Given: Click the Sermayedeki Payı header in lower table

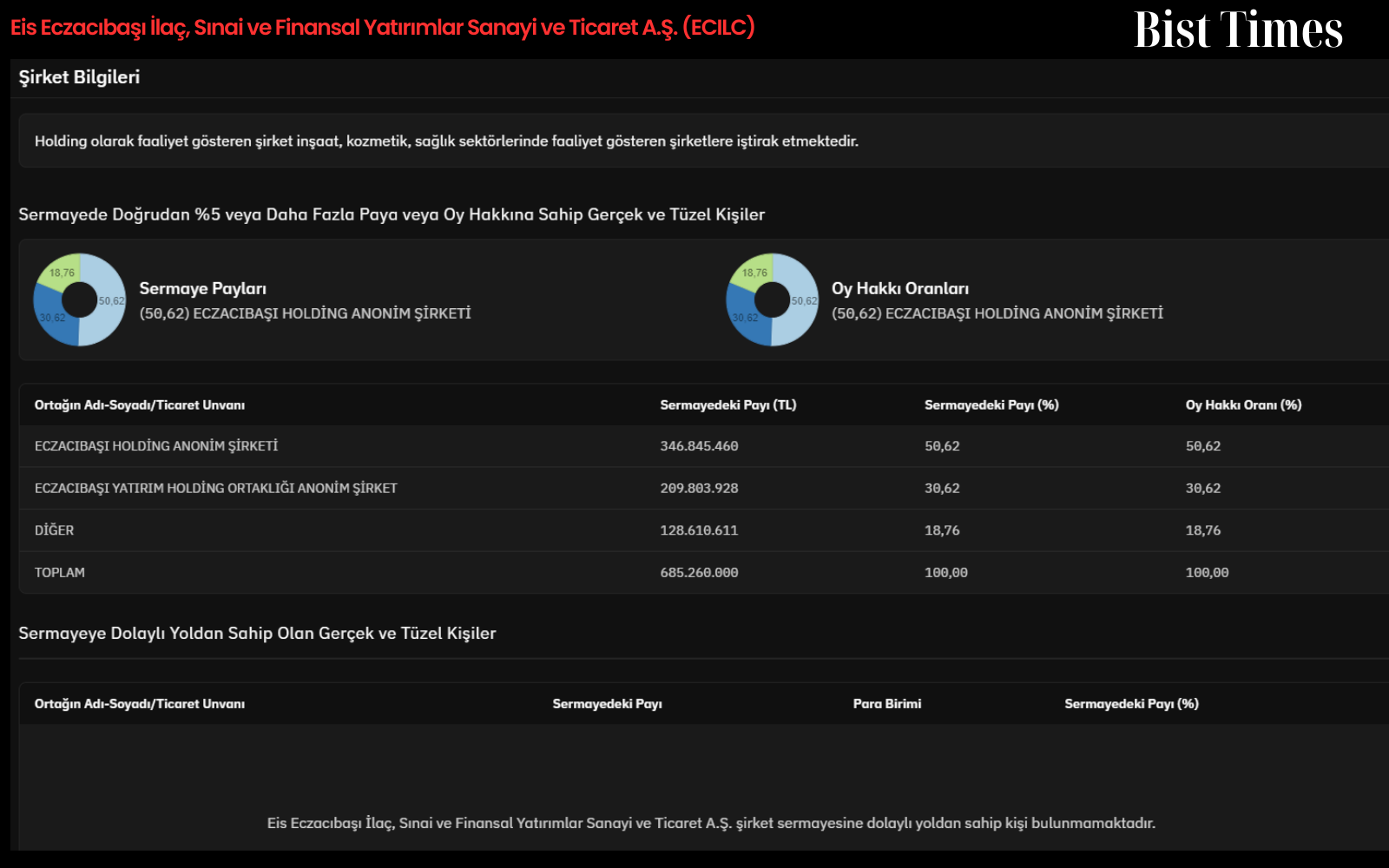Looking at the screenshot, I should [608, 703].
